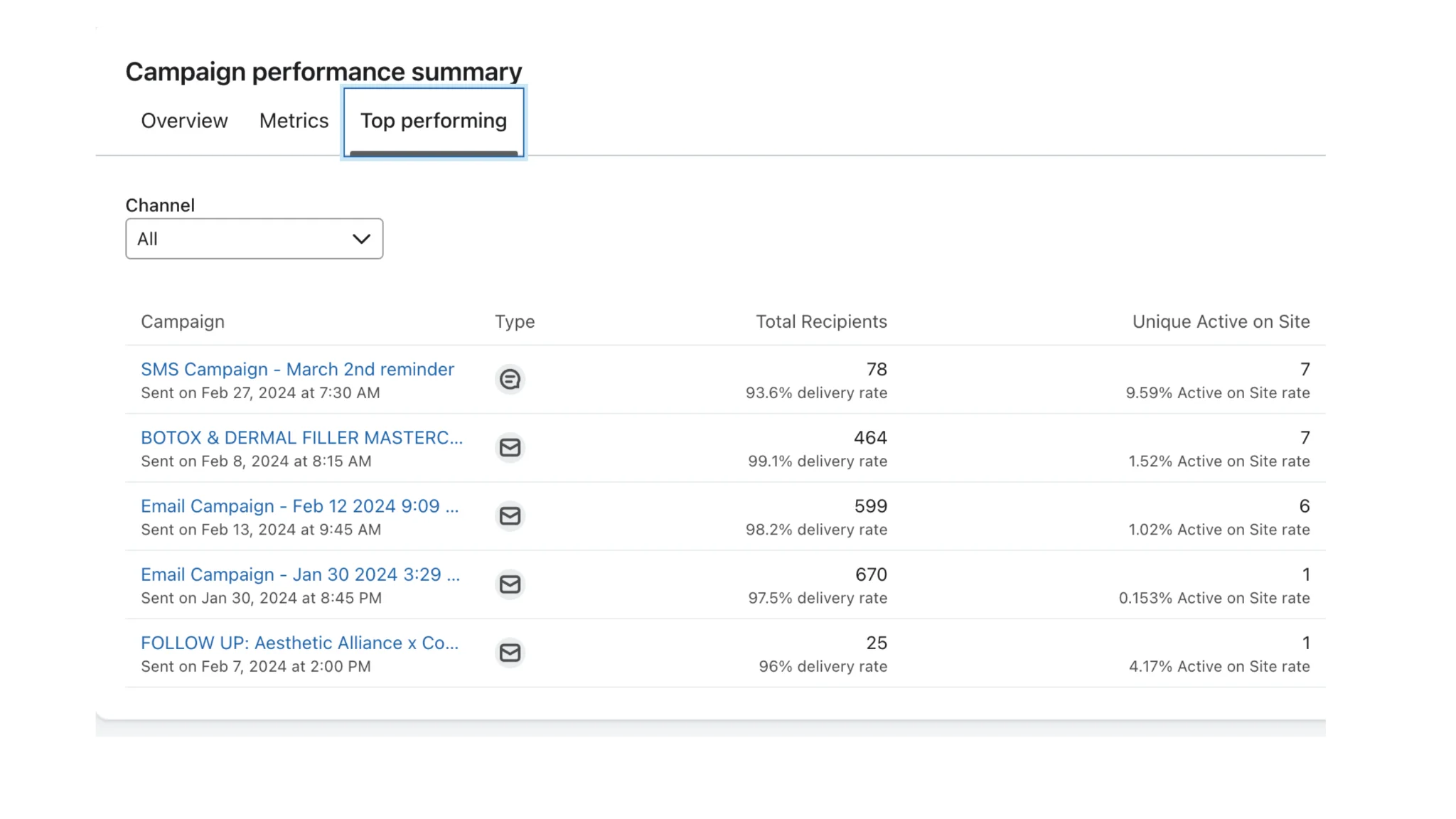Click the 25 total recipients value
The height and width of the screenshot is (819, 1456).
[877, 643]
